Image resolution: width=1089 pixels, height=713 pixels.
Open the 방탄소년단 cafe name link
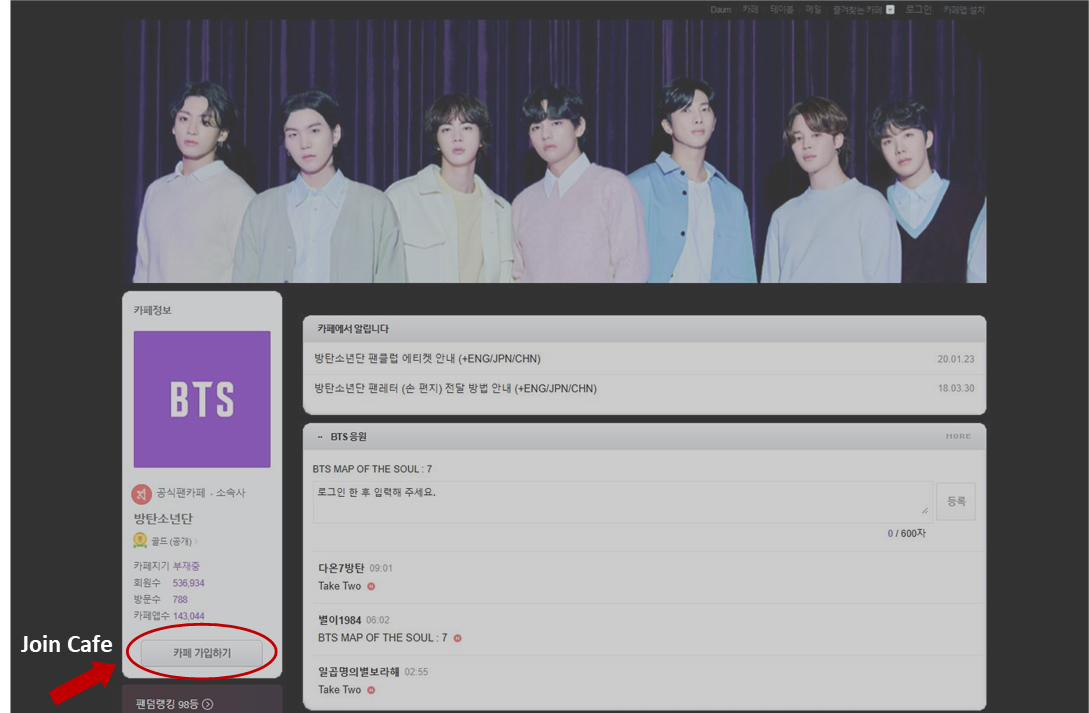[163, 519]
